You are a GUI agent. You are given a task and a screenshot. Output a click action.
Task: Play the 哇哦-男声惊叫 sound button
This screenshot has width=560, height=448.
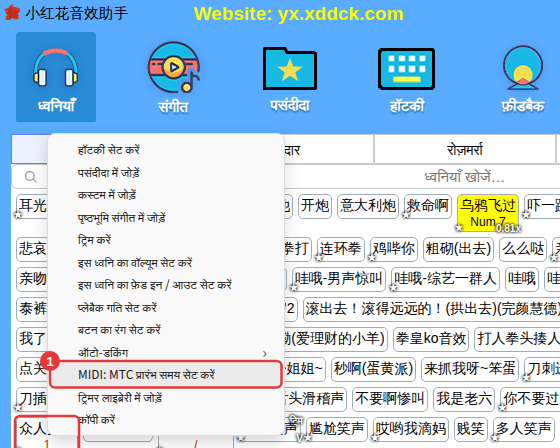coord(339,279)
